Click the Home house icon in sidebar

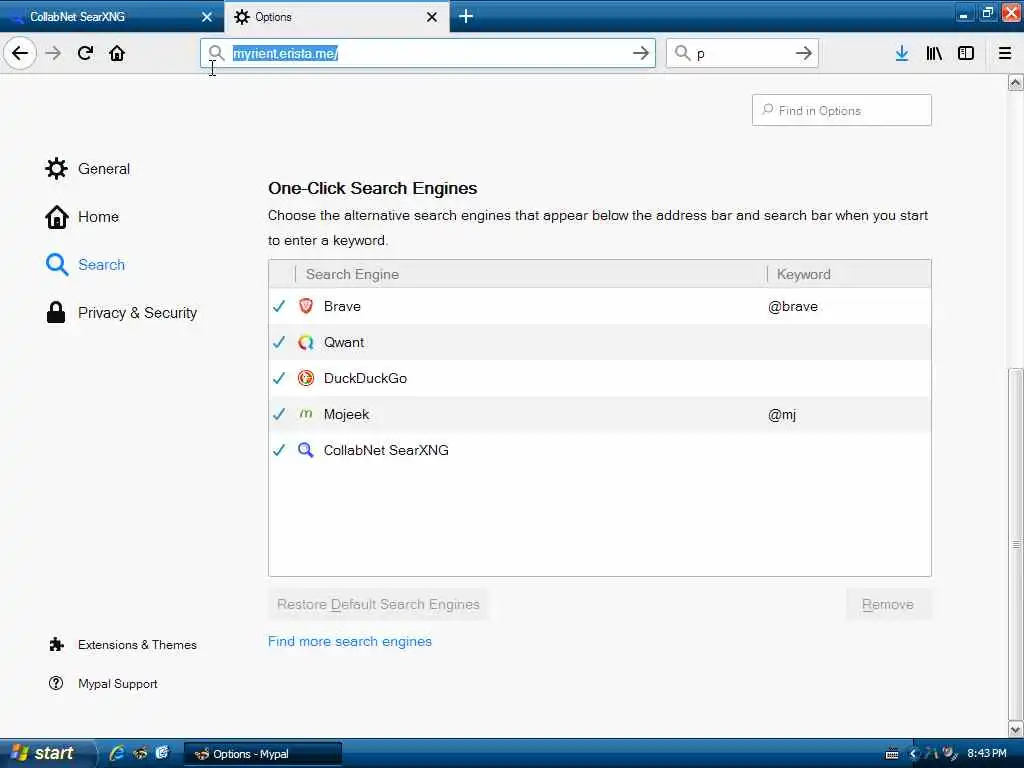[56, 217]
